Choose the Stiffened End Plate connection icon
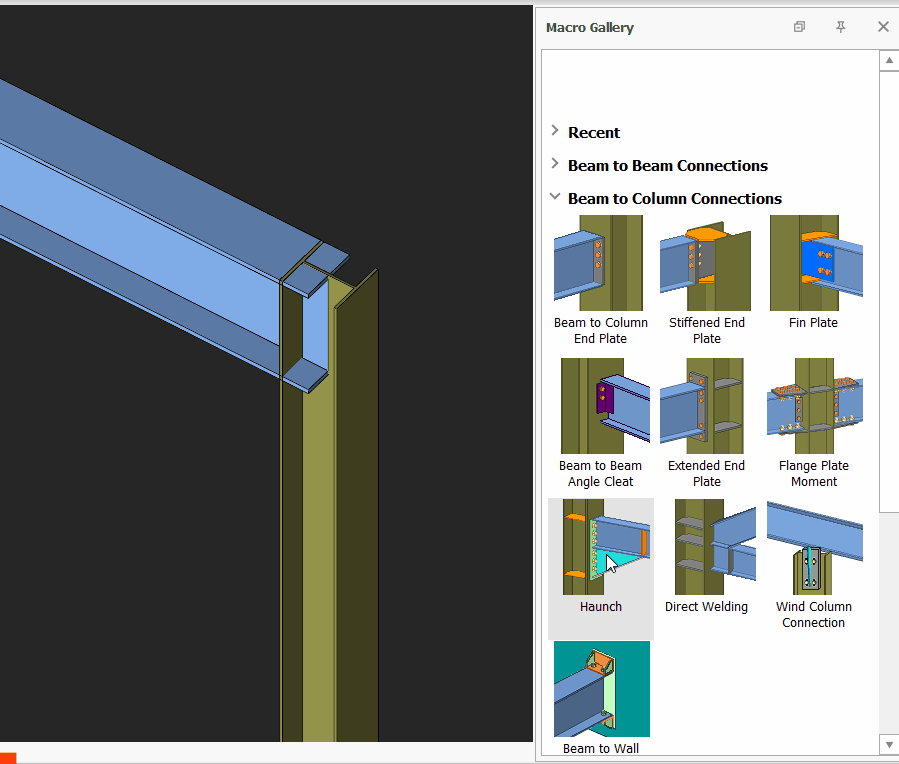This screenshot has width=899, height=764. click(x=706, y=264)
